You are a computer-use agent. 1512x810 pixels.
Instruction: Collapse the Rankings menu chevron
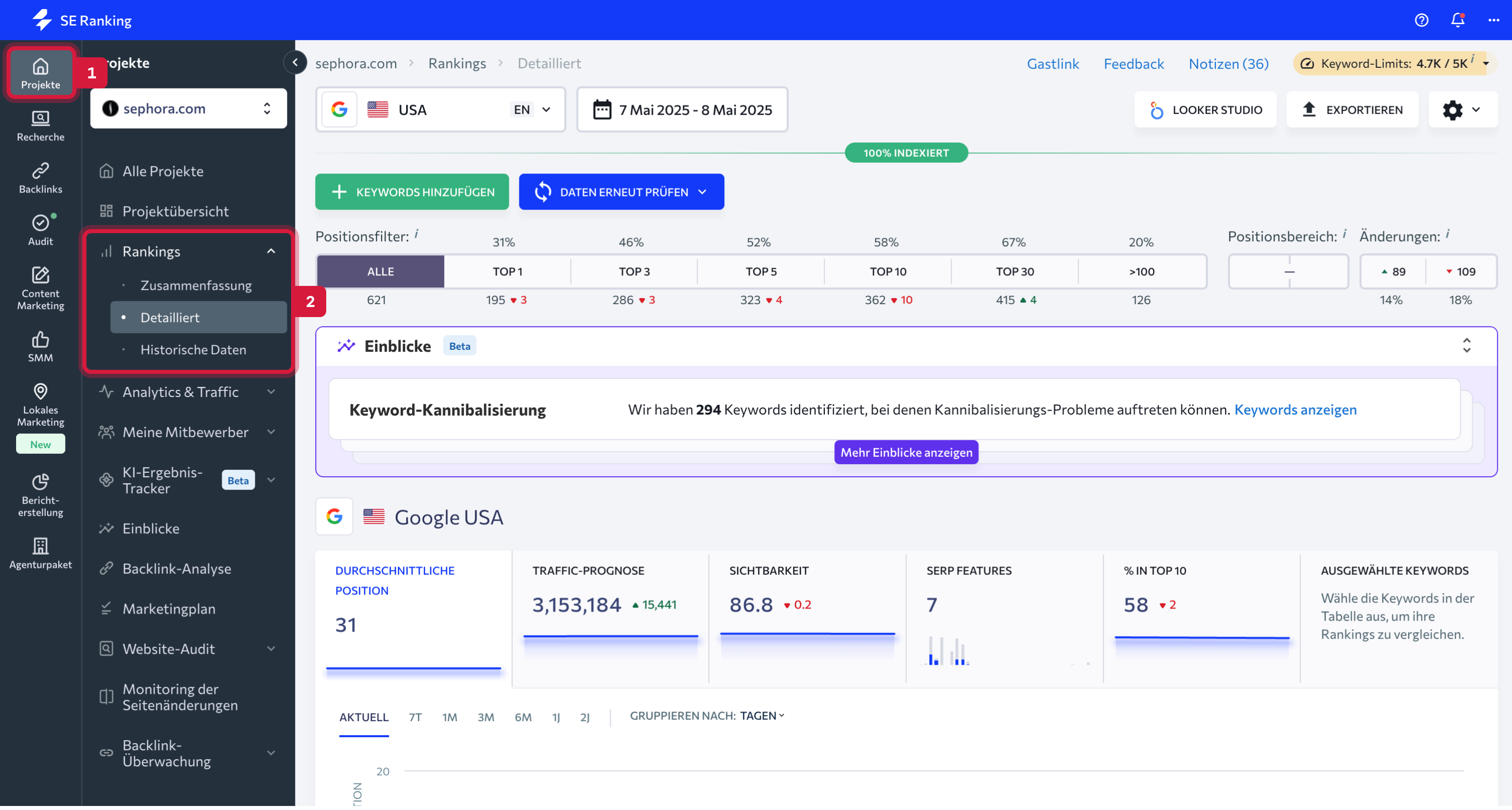coord(271,251)
